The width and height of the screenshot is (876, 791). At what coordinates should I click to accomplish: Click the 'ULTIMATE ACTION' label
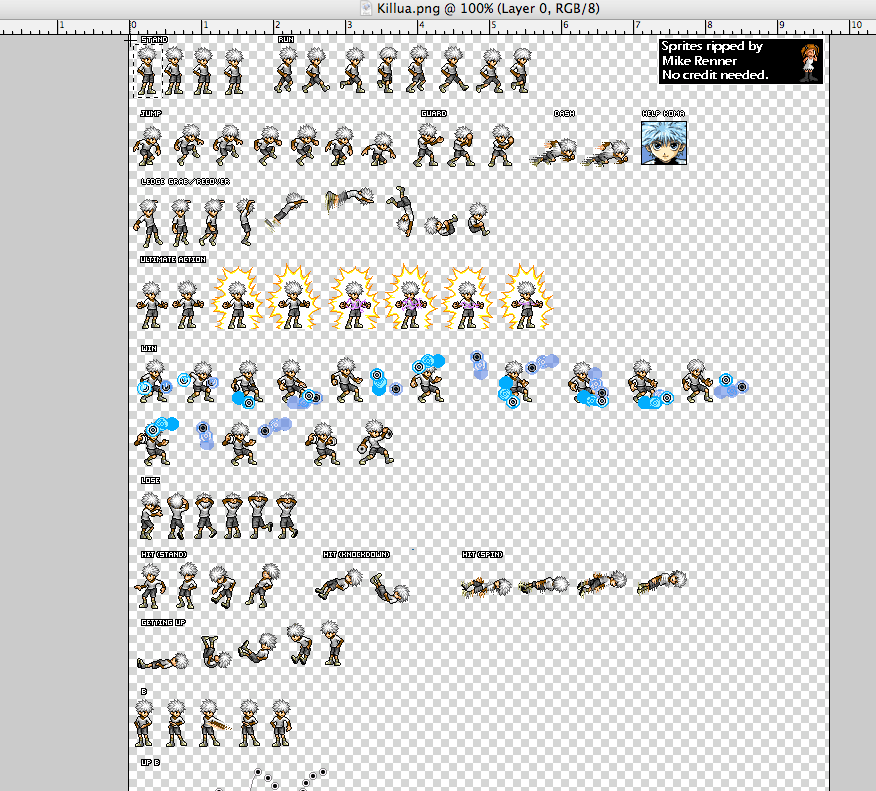173,260
